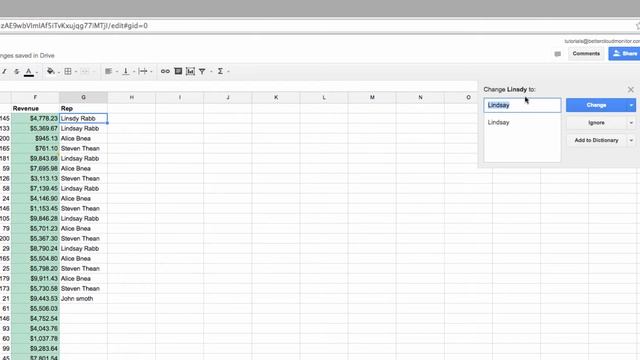640x360 pixels.
Task: Expand the Ignore button dropdown arrow
Action: (631, 123)
